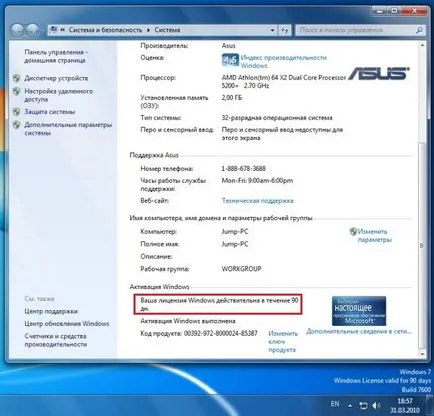This screenshot has height=416, width=434.
Task: Click Активация Windows выполнена status text
Action: tap(188, 321)
